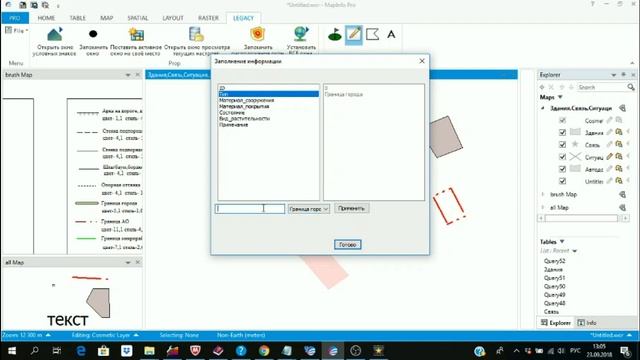640x360 pixels.
Task: Click options icon beside brush Map entry
Action: tap(622, 195)
